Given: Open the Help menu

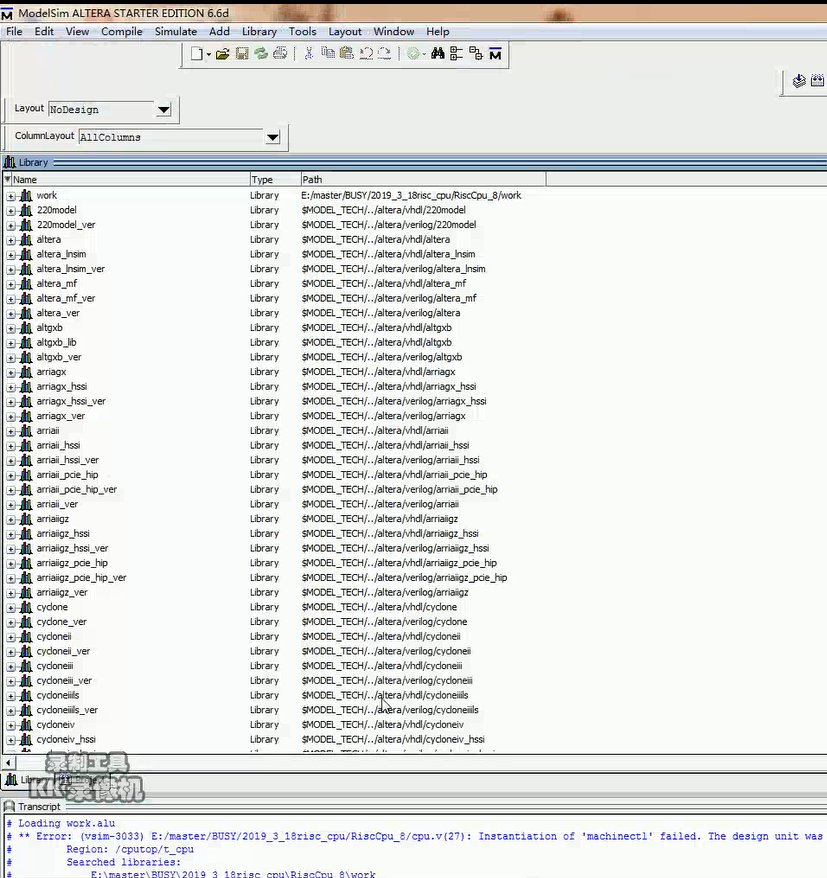Looking at the screenshot, I should 438,31.
